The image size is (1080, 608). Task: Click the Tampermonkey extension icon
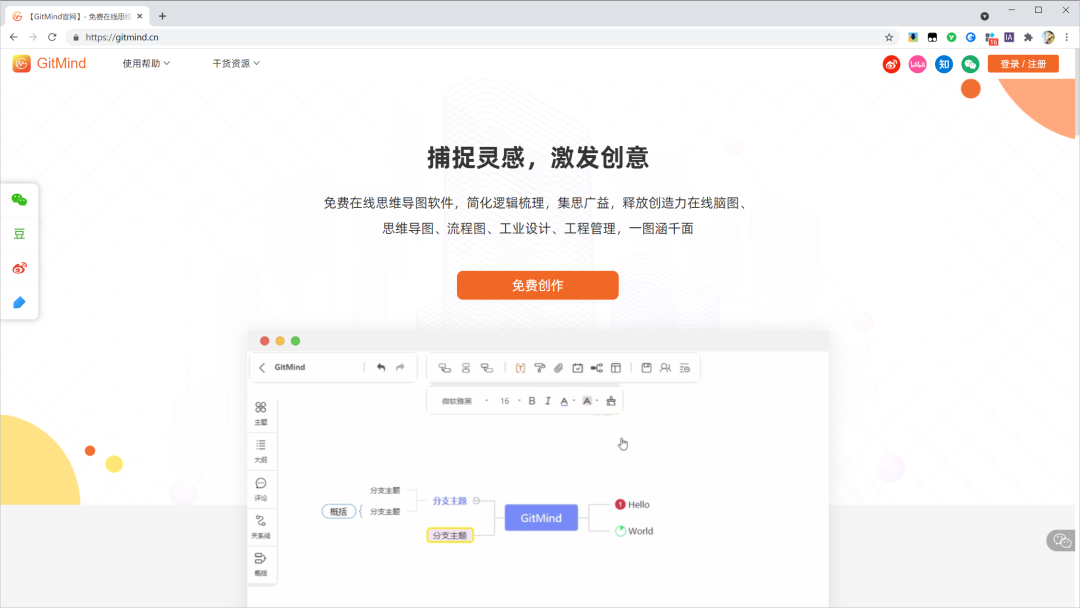[x=932, y=37]
